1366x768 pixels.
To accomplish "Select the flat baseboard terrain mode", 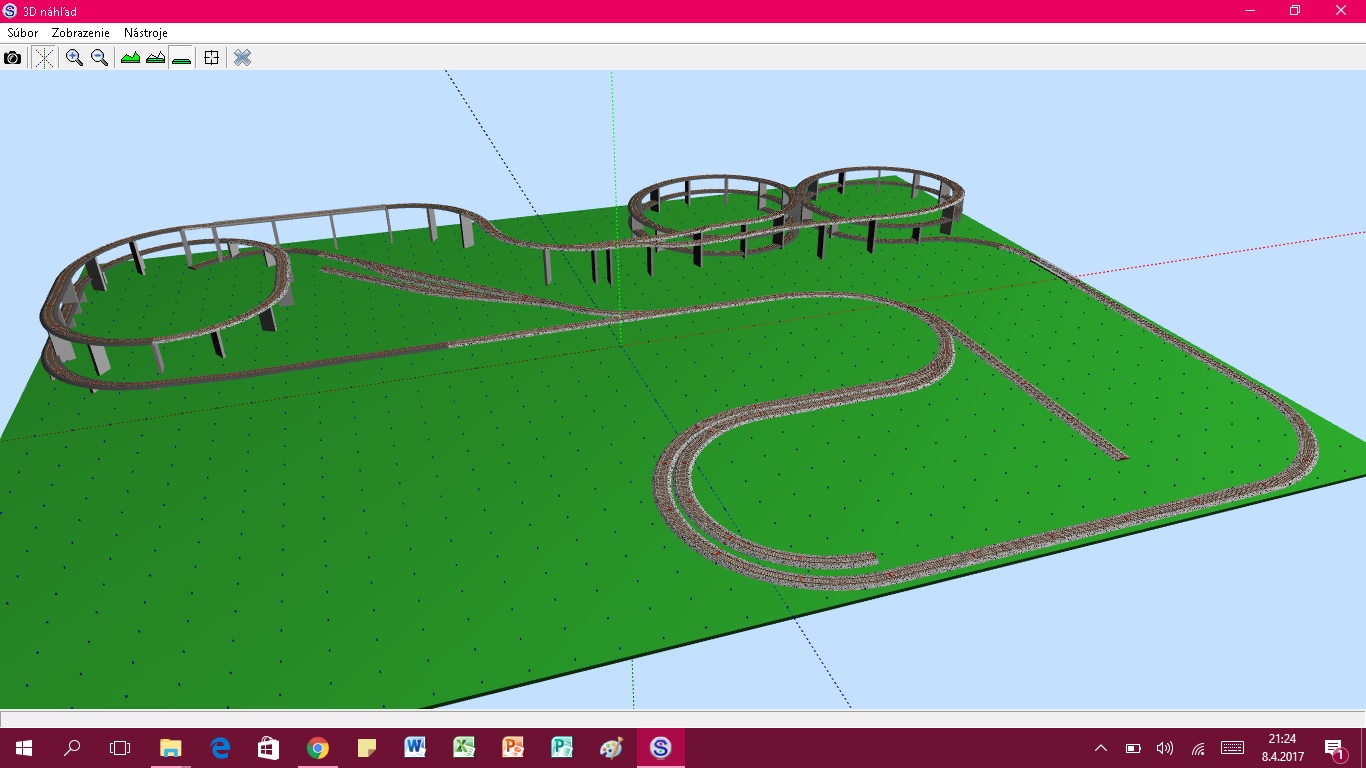I will click(x=181, y=58).
